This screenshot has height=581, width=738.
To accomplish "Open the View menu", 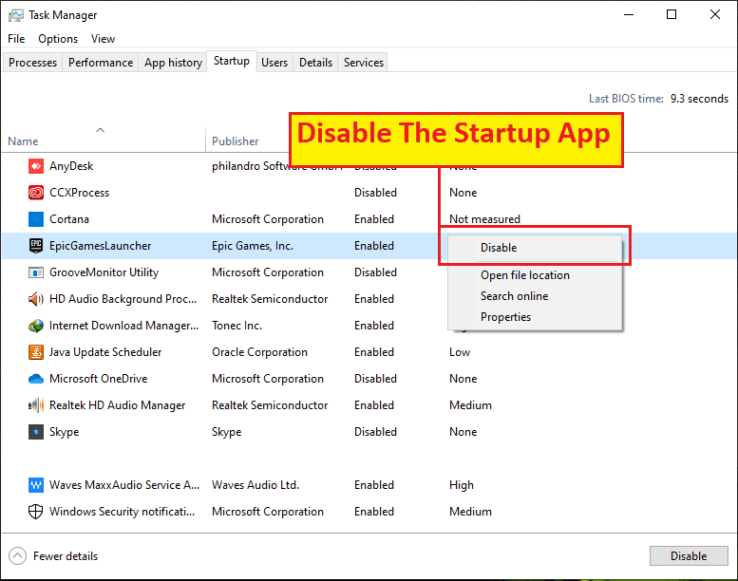I will pos(103,39).
